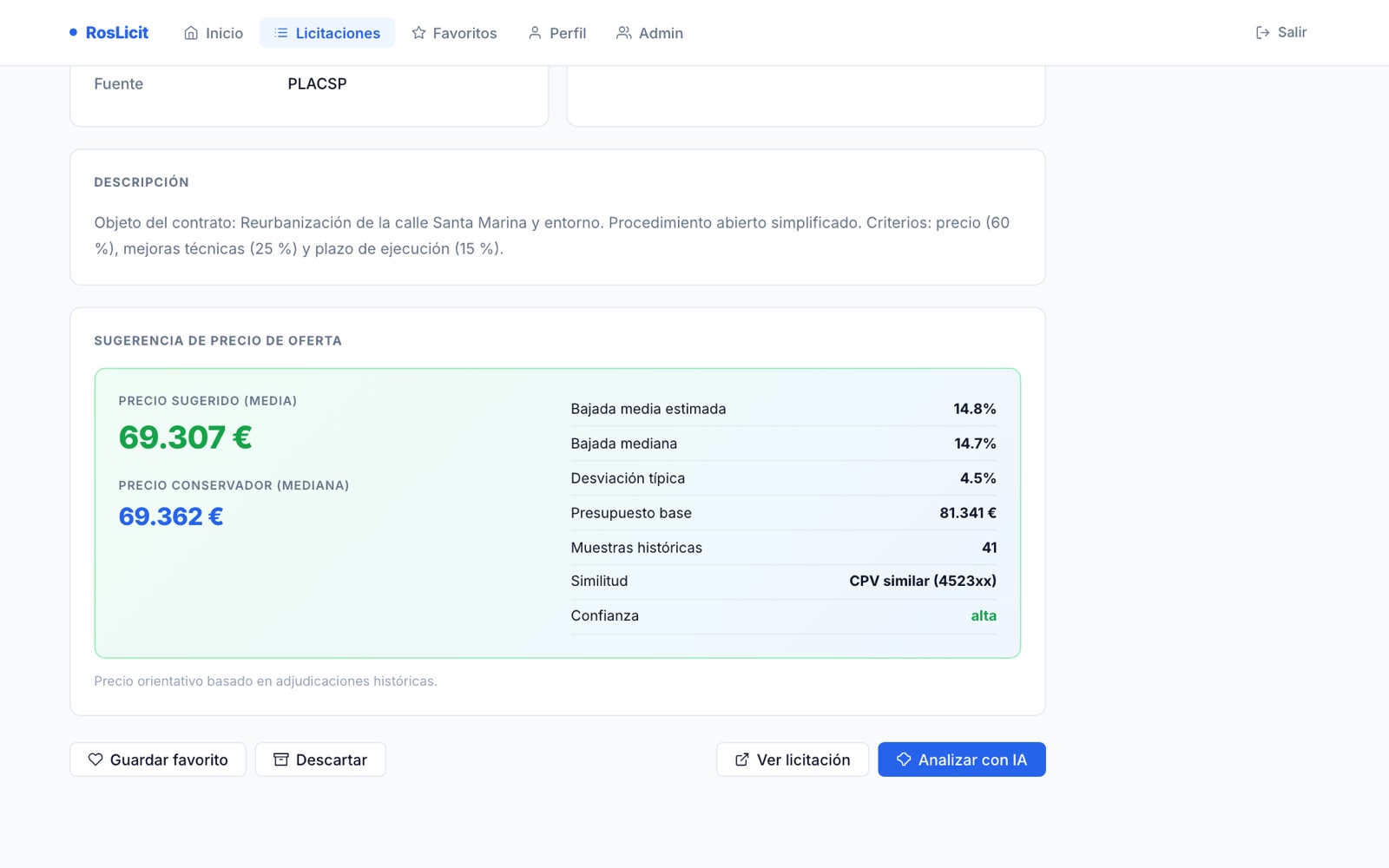Viewport: 1389px width, 868px height.
Task: Save tender with Guardar favorito
Action: point(158,759)
